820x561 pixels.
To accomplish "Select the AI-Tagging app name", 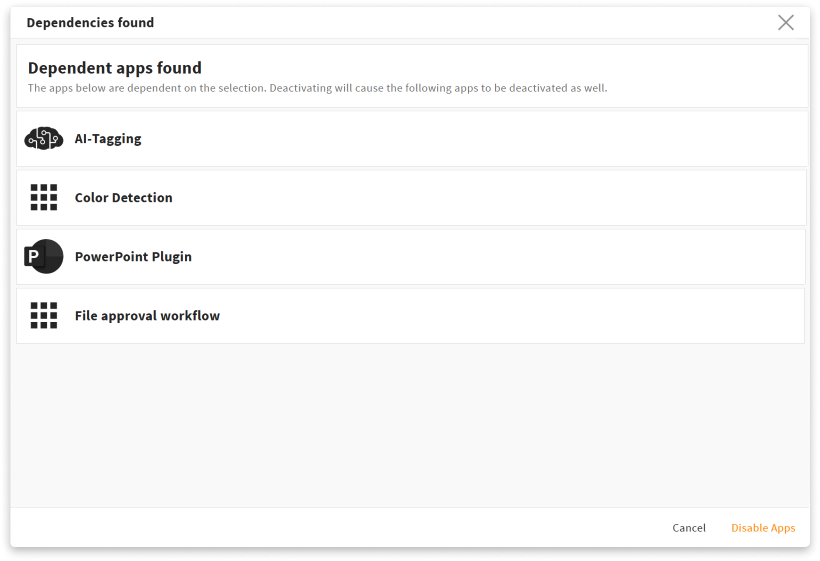I will (108, 139).
